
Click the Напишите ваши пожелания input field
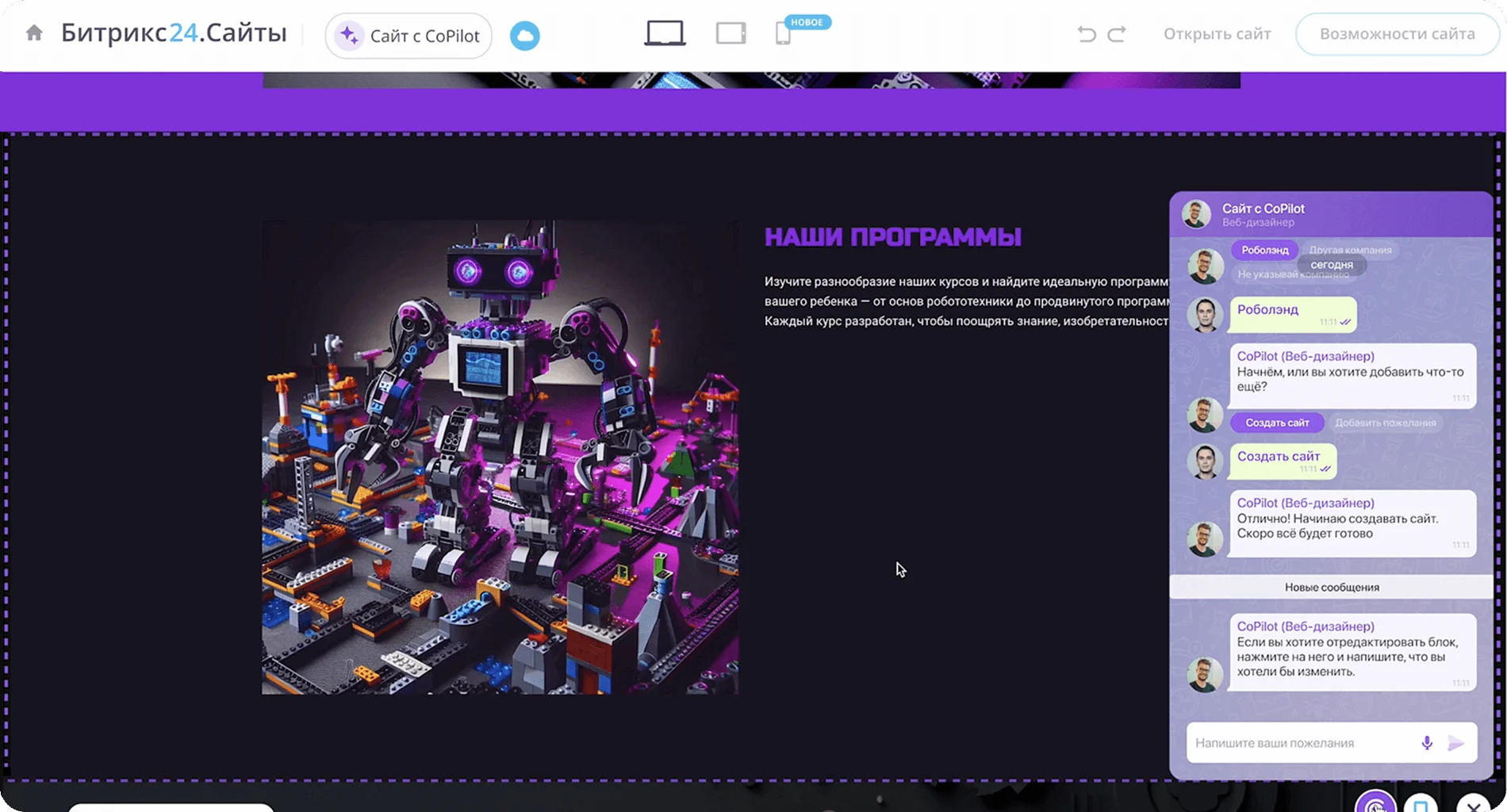(1301, 743)
